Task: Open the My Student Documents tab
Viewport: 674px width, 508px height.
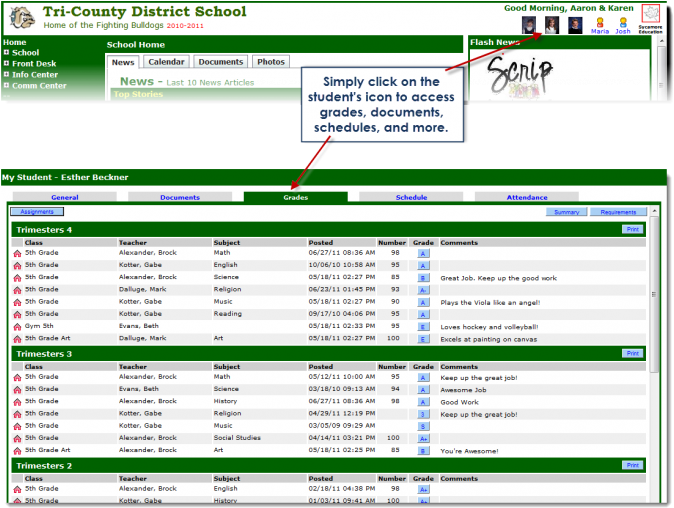Action: (x=180, y=197)
